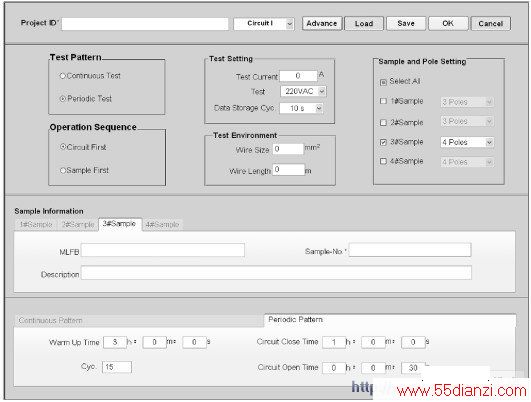The height and width of the screenshot is (402, 531).
Task: Switch to the 4#Sample information tab
Action: tap(162, 225)
